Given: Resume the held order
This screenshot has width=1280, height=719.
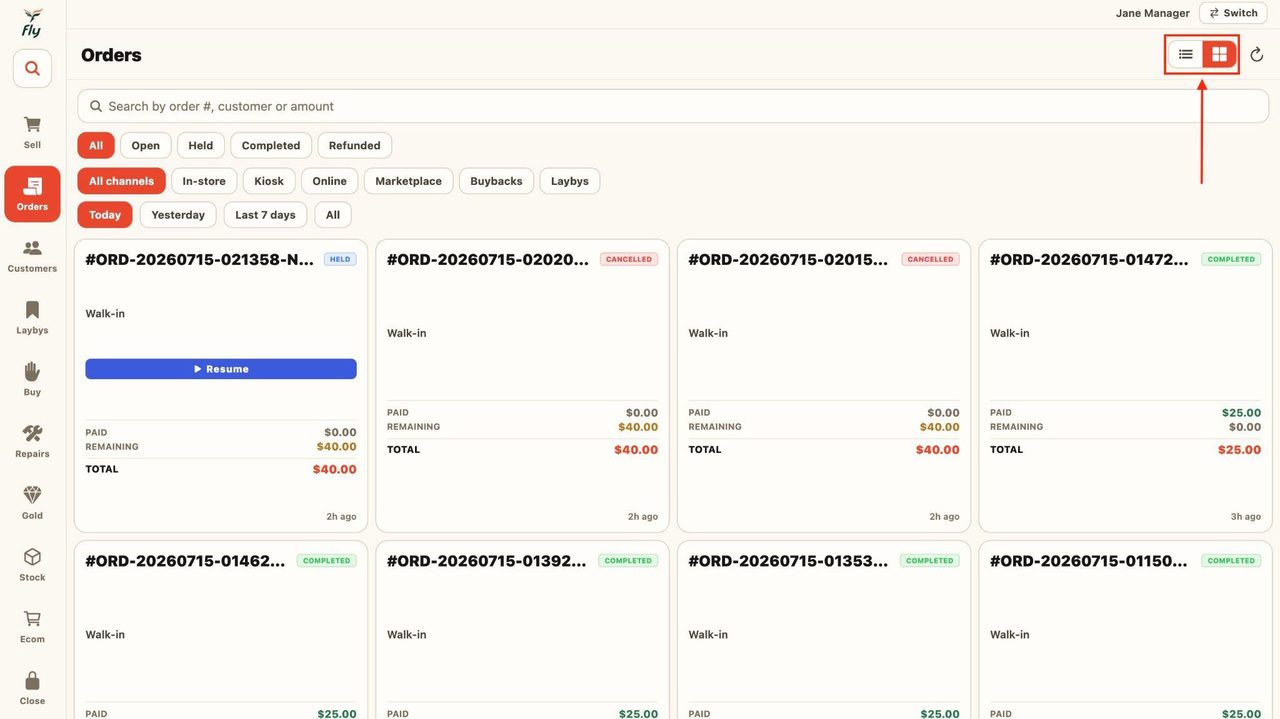Looking at the screenshot, I should 221,369.
